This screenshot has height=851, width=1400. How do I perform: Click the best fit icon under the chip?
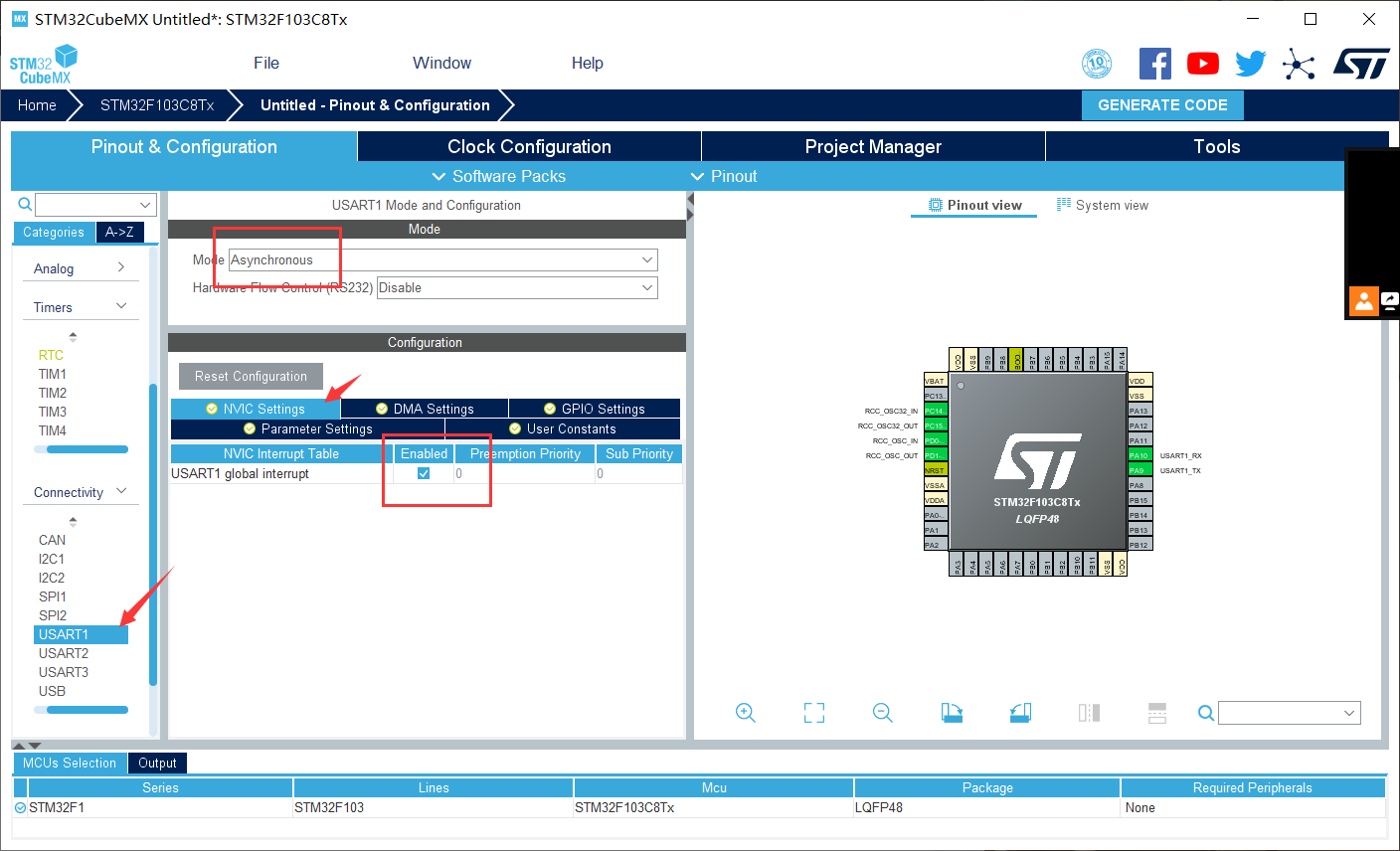814,713
